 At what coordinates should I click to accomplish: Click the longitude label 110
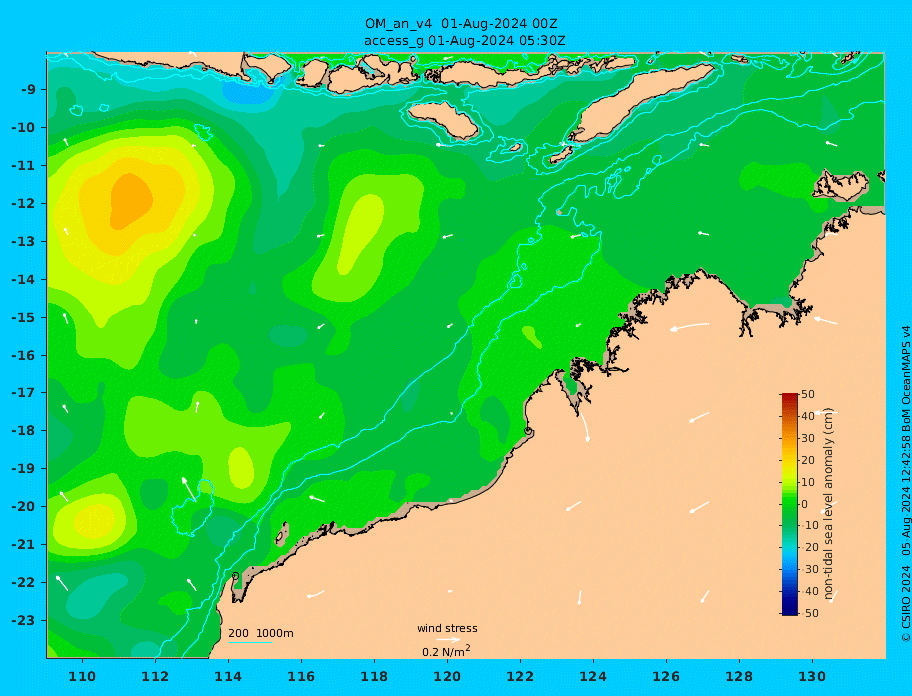[x=82, y=676]
